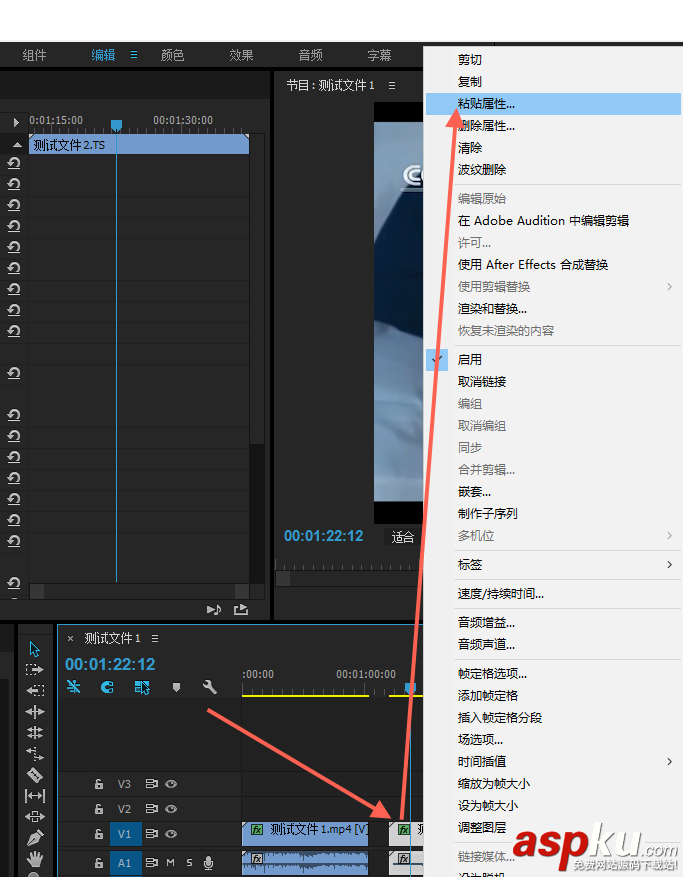This screenshot has width=683, height=877.
Task: Hide track V1 output eye
Action: click(x=171, y=834)
